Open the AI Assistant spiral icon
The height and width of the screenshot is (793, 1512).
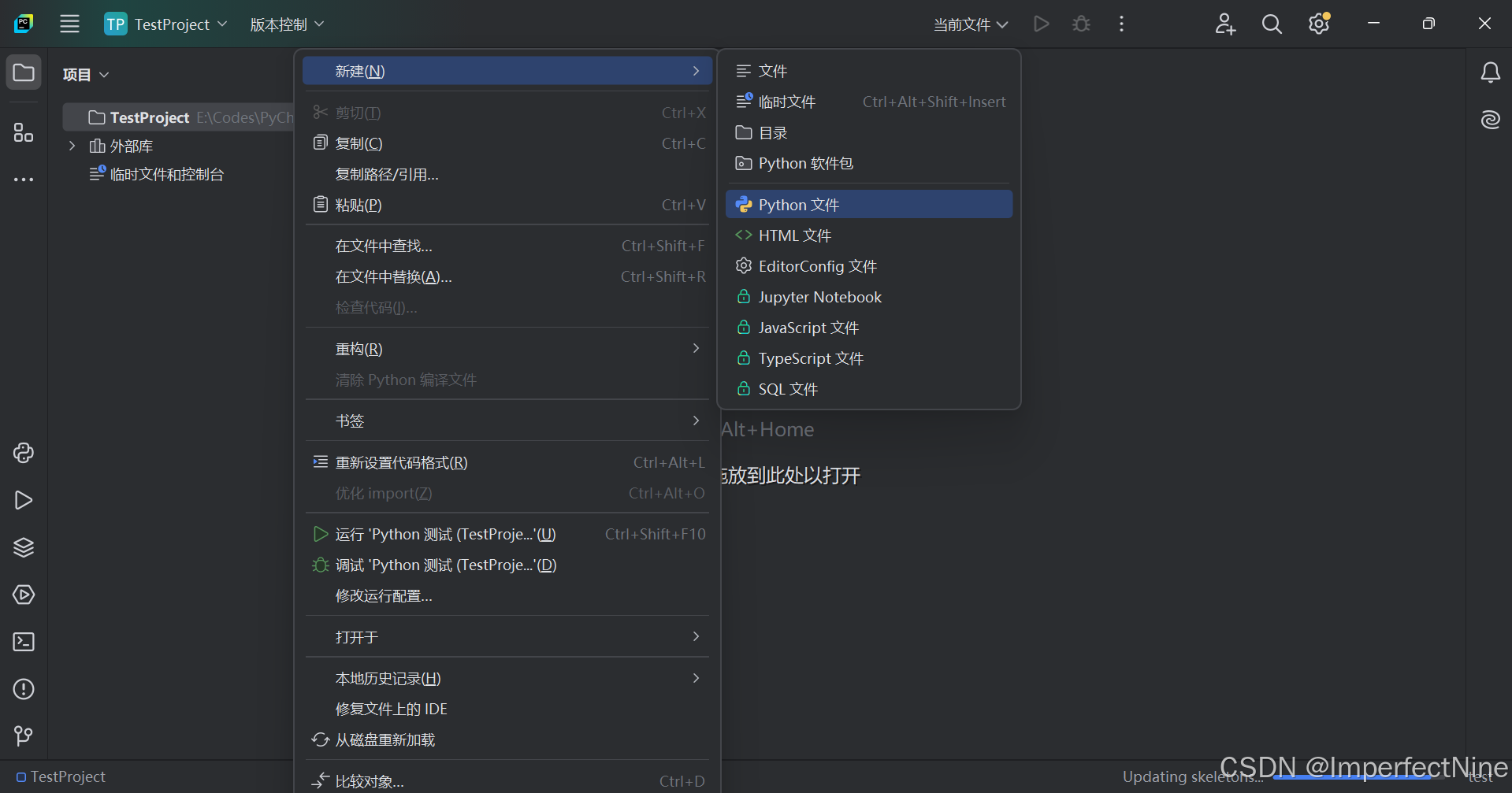tap(1490, 120)
